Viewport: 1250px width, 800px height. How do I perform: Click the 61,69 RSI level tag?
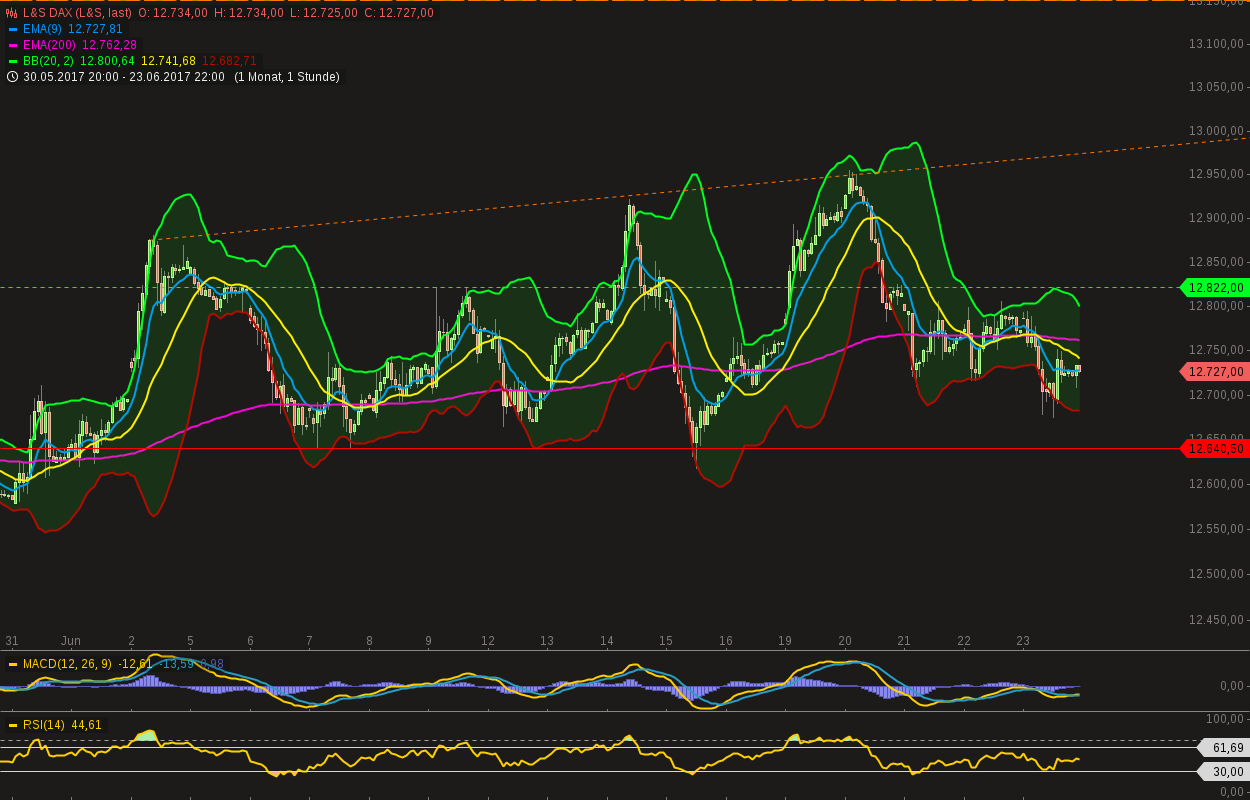click(x=1226, y=748)
